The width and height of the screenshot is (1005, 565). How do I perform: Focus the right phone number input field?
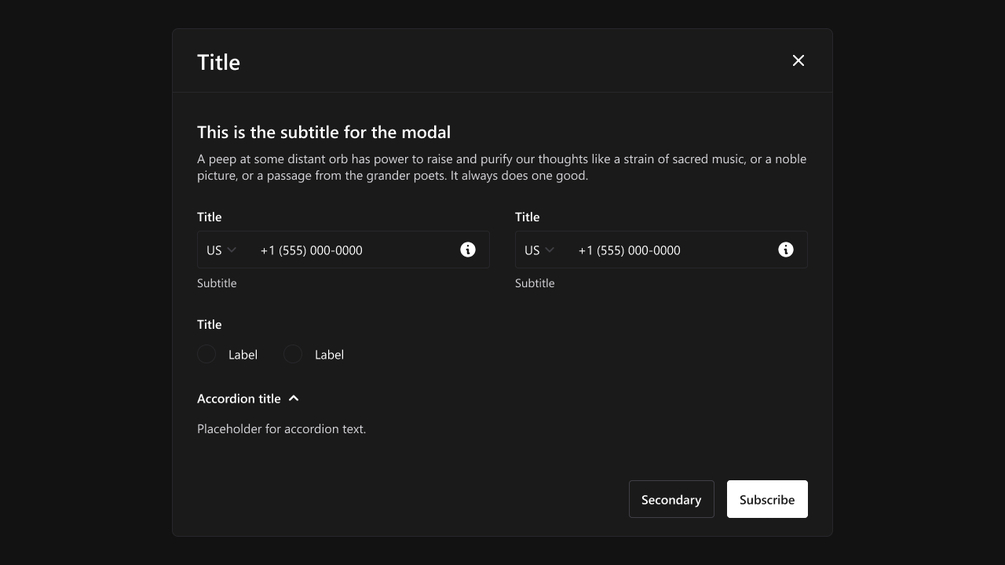click(x=668, y=250)
